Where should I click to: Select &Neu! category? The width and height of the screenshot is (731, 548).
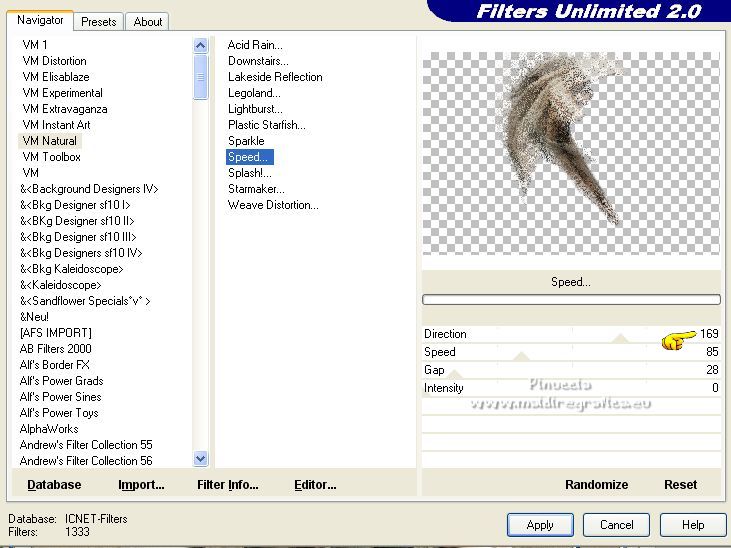click(x=34, y=317)
